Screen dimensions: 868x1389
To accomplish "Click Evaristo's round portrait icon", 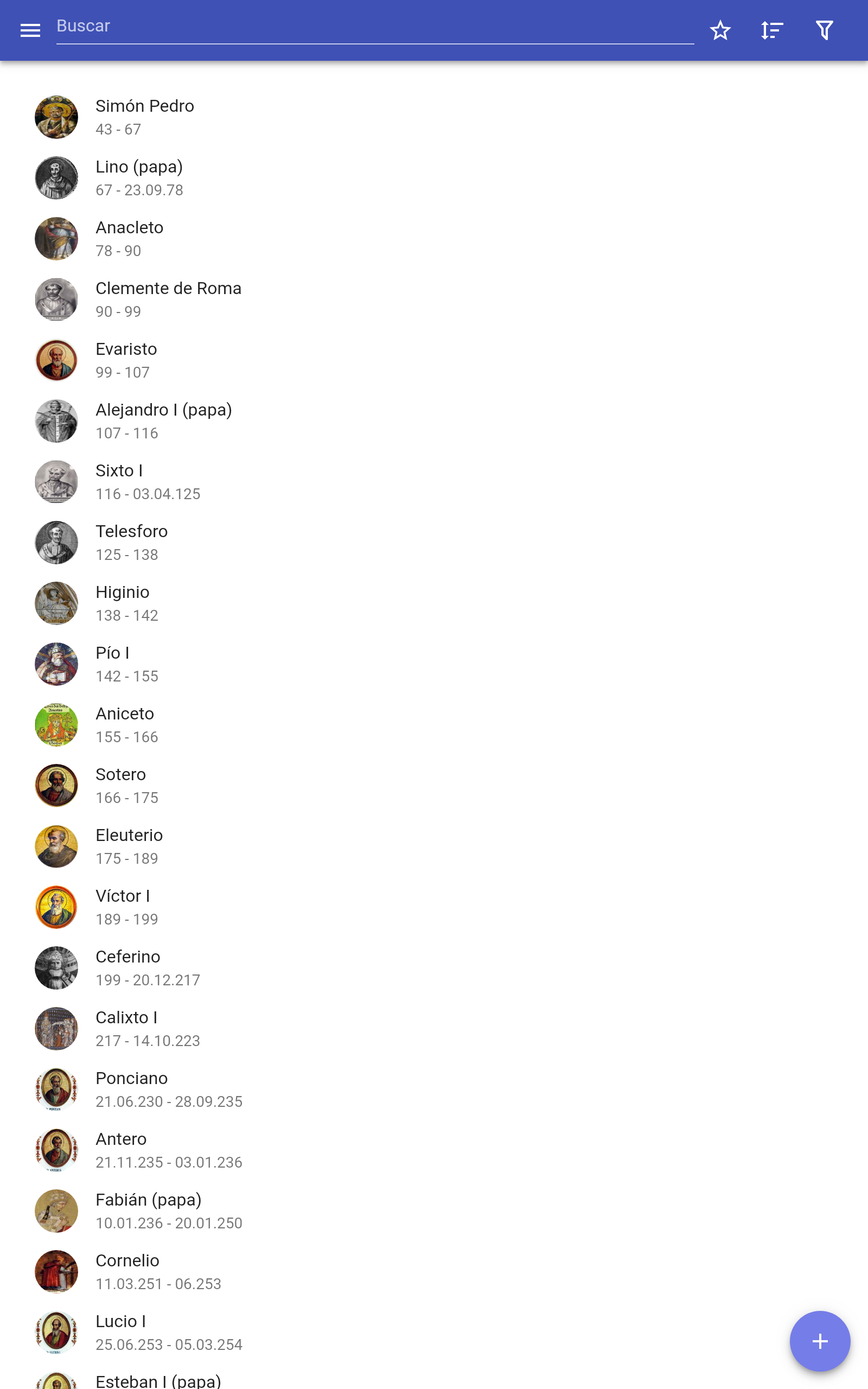I will click(56, 360).
